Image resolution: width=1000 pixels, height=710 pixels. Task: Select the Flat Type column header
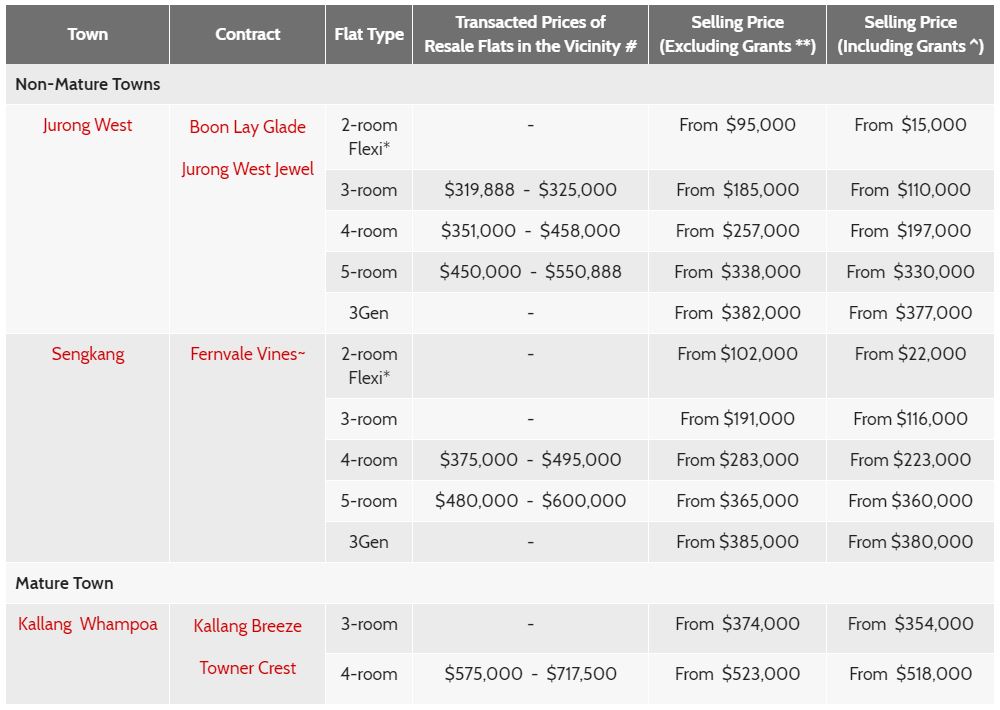(369, 34)
